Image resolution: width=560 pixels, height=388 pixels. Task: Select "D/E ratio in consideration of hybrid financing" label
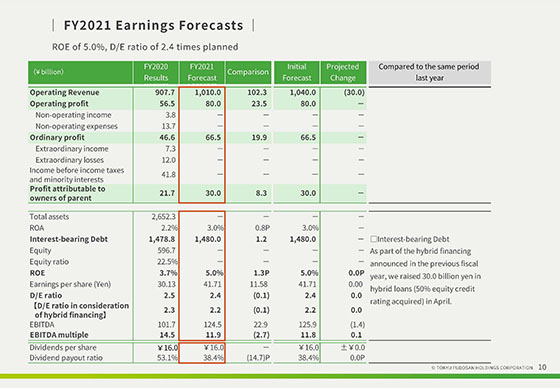tap(81, 310)
